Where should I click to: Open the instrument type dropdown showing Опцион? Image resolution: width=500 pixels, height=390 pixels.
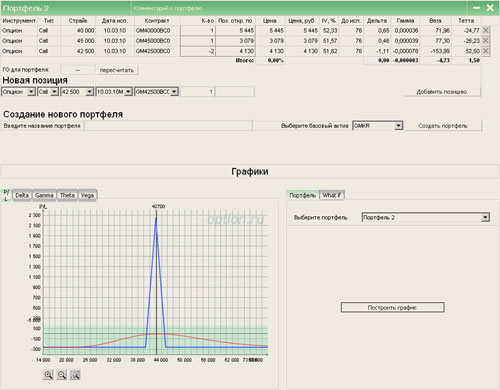18,92
